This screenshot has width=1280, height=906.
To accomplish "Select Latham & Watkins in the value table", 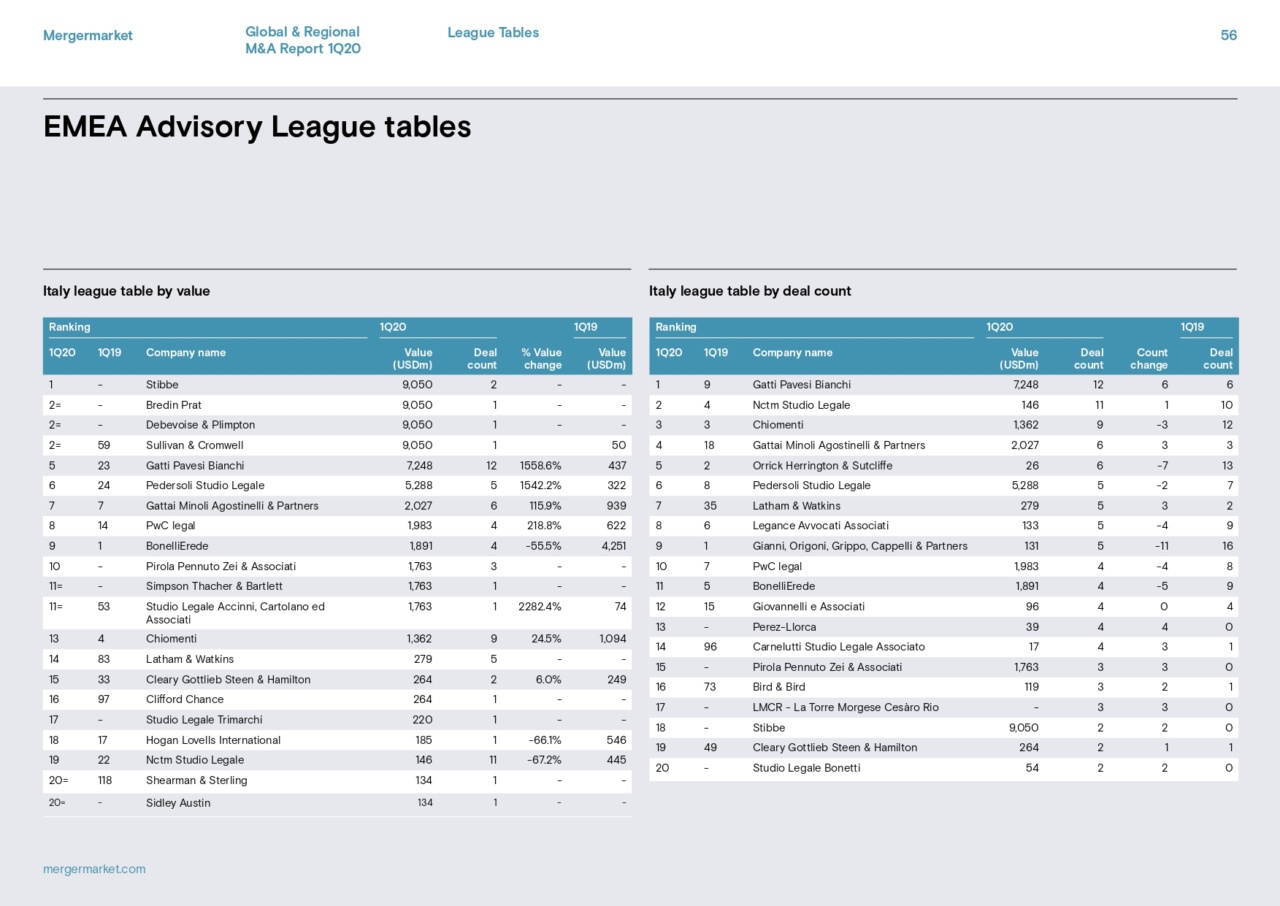I will 190,659.
